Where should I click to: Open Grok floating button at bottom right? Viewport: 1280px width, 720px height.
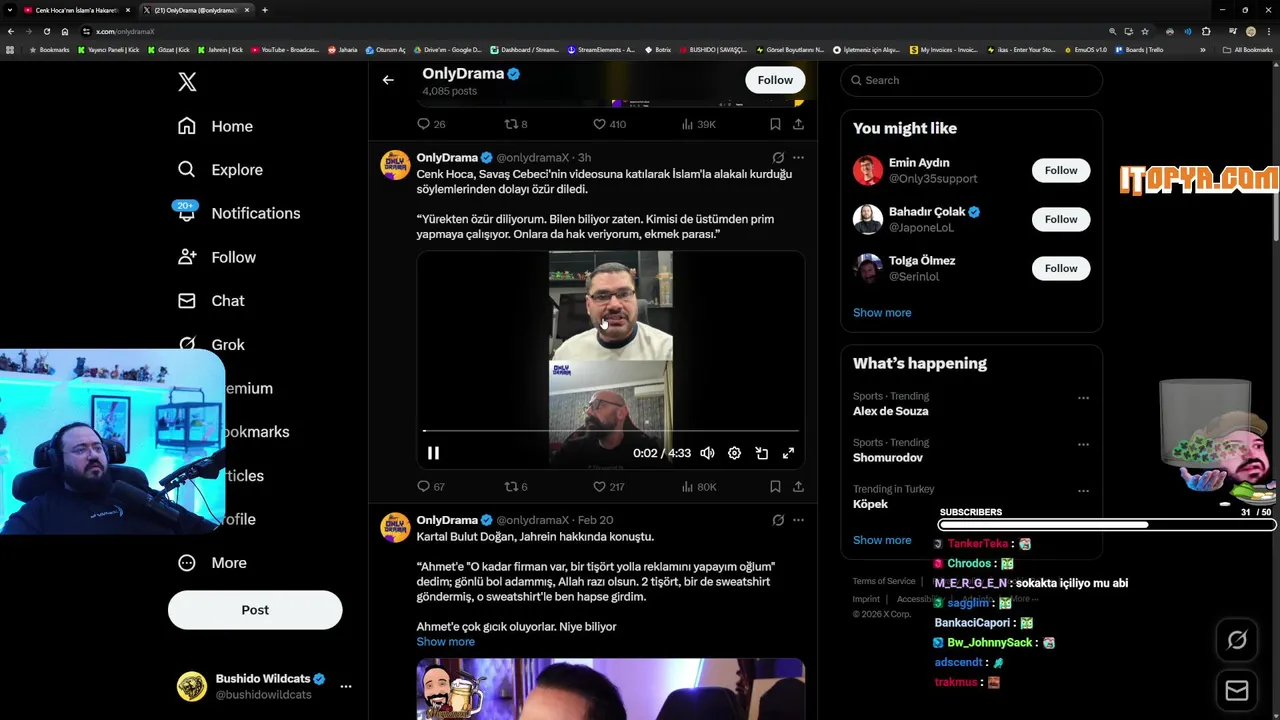pyautogui.click(x=1237, y=641)
